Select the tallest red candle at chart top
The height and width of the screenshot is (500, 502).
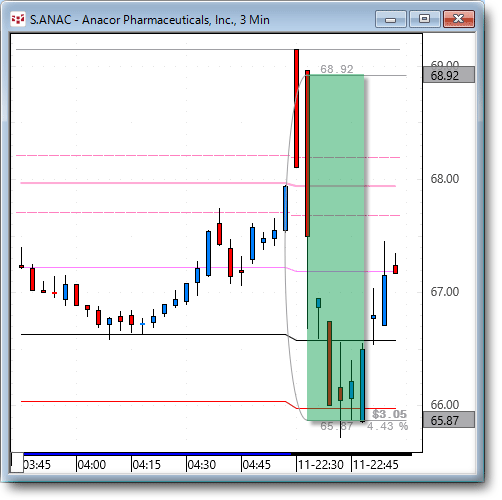click(x=296, y=108)
